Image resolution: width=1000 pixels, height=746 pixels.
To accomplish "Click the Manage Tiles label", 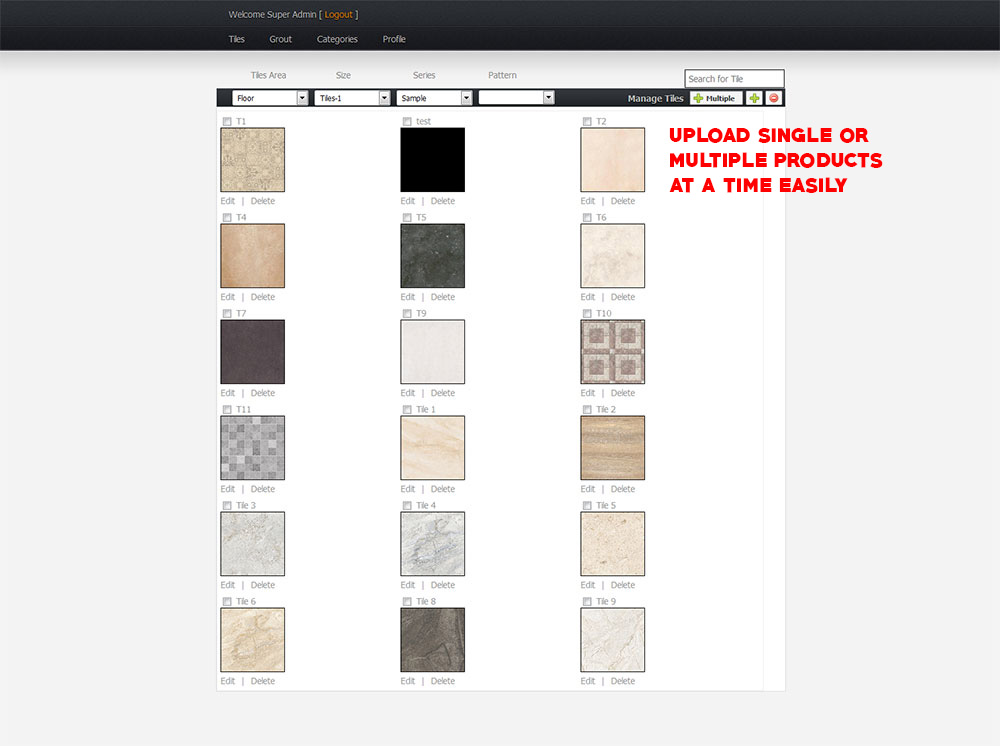I will tap(655, 98).
